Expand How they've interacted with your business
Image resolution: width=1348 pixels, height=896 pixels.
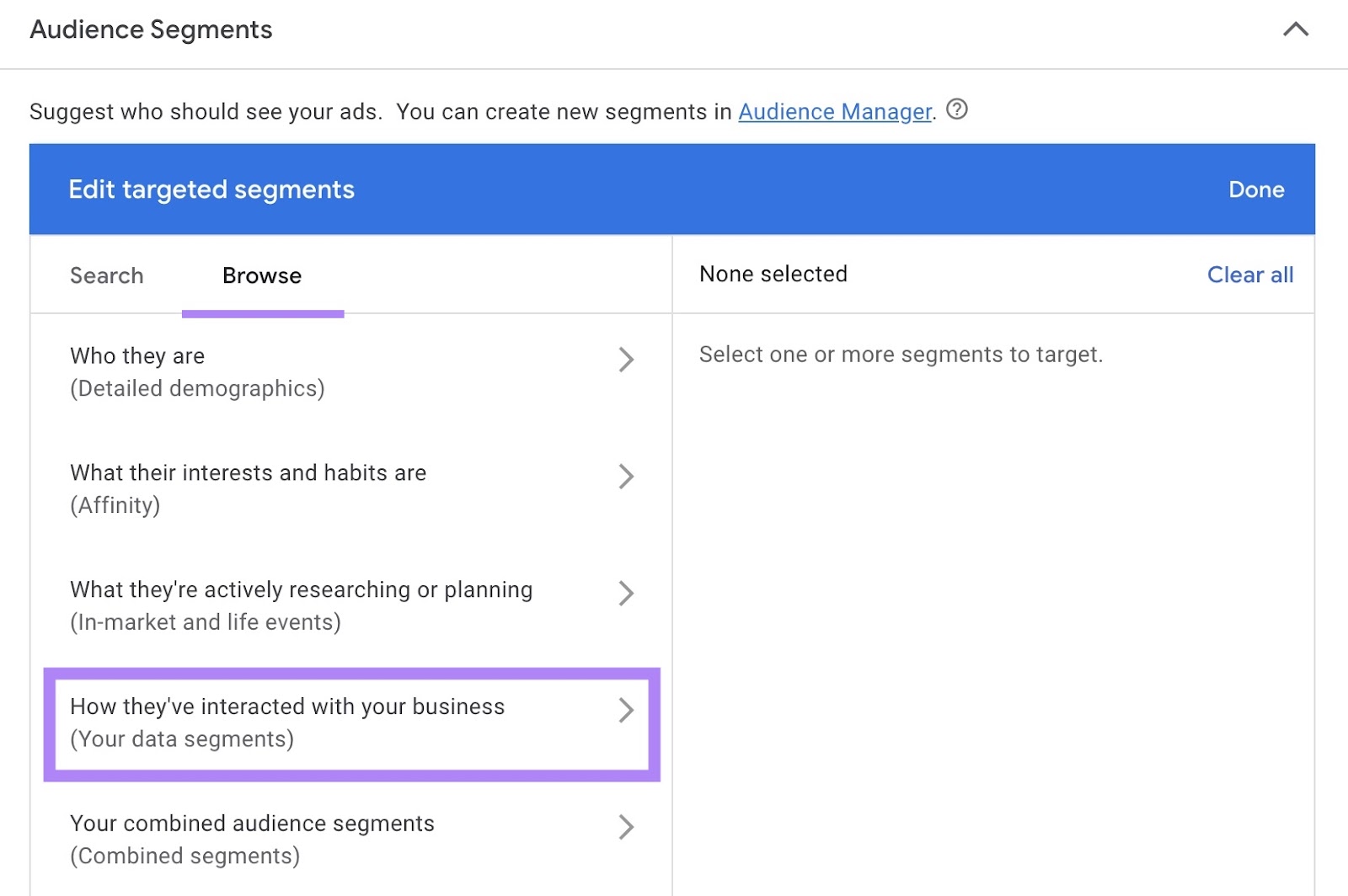point(286,707)
